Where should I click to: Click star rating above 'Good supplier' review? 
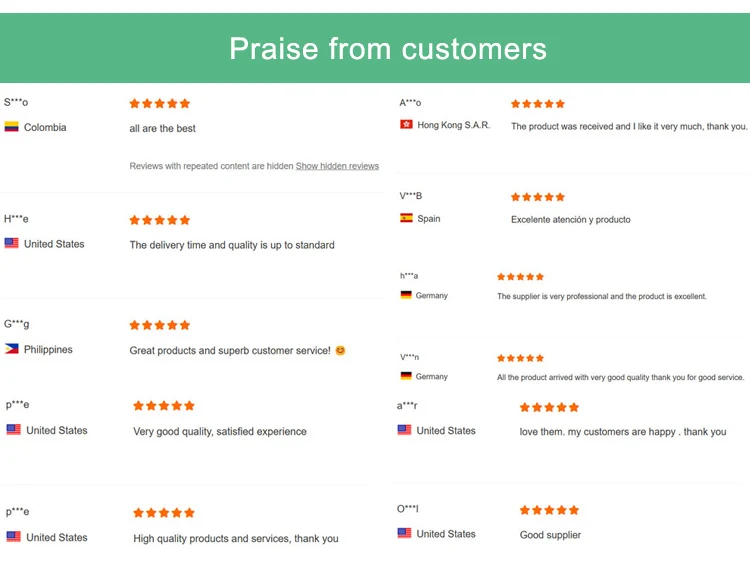coord(549,510)
